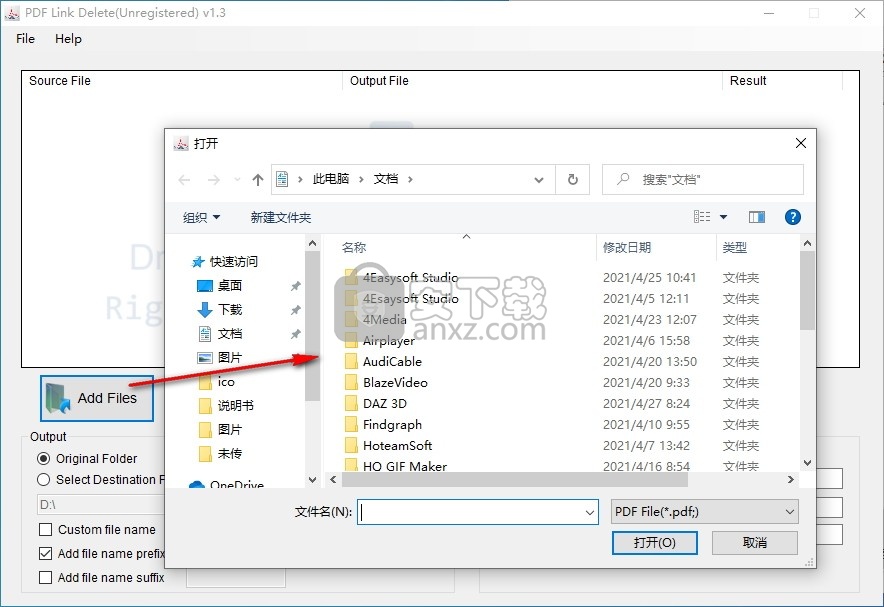This screenshot has height=607, width=884.
Task: Click the file list horizontal scrollbar thumb
Action: point(515,480)
